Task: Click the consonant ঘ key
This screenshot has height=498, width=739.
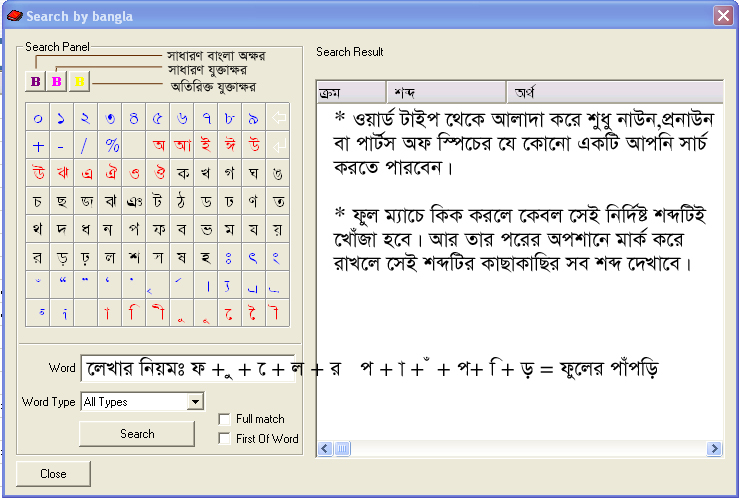Action: click(254, 173)
